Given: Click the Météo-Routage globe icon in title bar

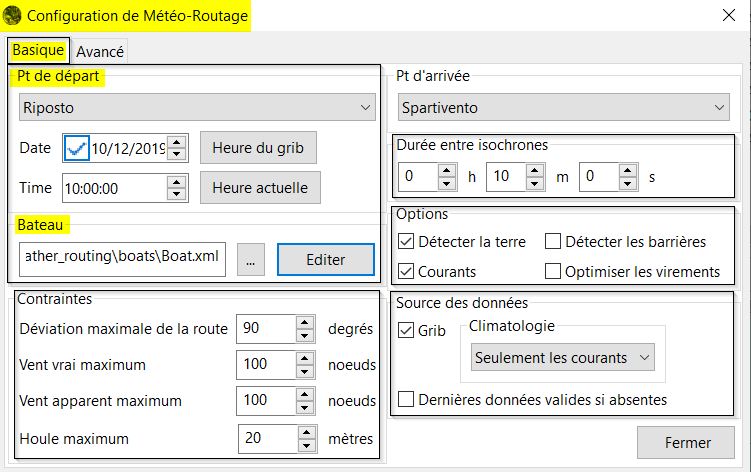Looking at the screenshot, I should pos(12,16).
